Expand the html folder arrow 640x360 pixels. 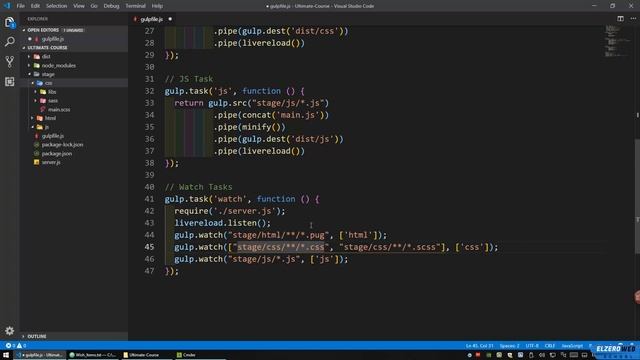tap(33, 118)
